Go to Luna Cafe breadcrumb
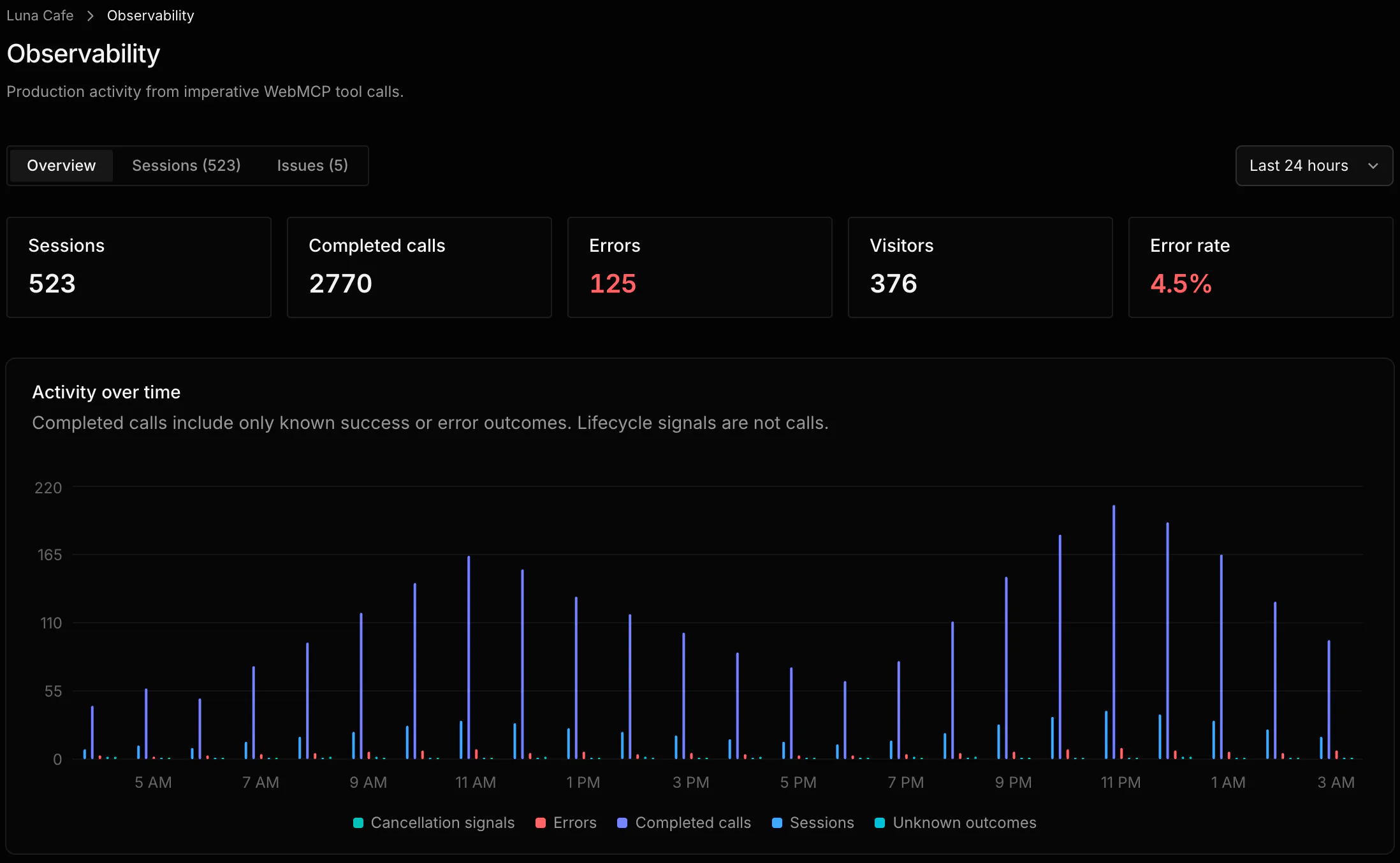The image size is (1400, 863). (40, 15)
